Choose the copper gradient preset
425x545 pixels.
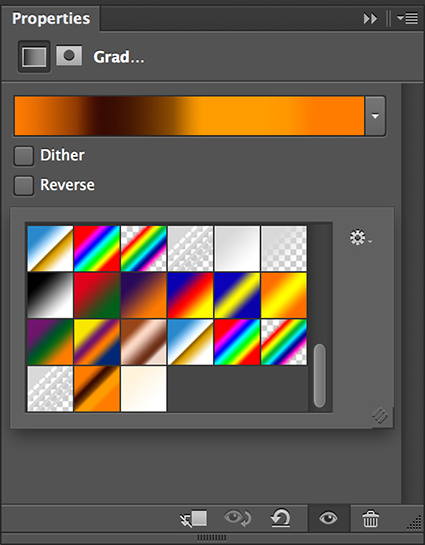[144, 342]
